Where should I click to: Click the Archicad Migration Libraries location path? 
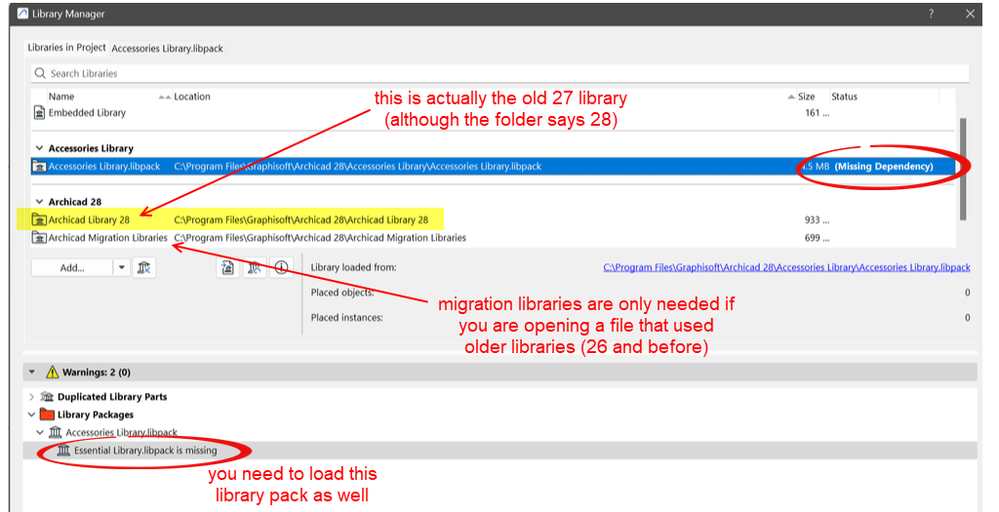click(320, 238)
